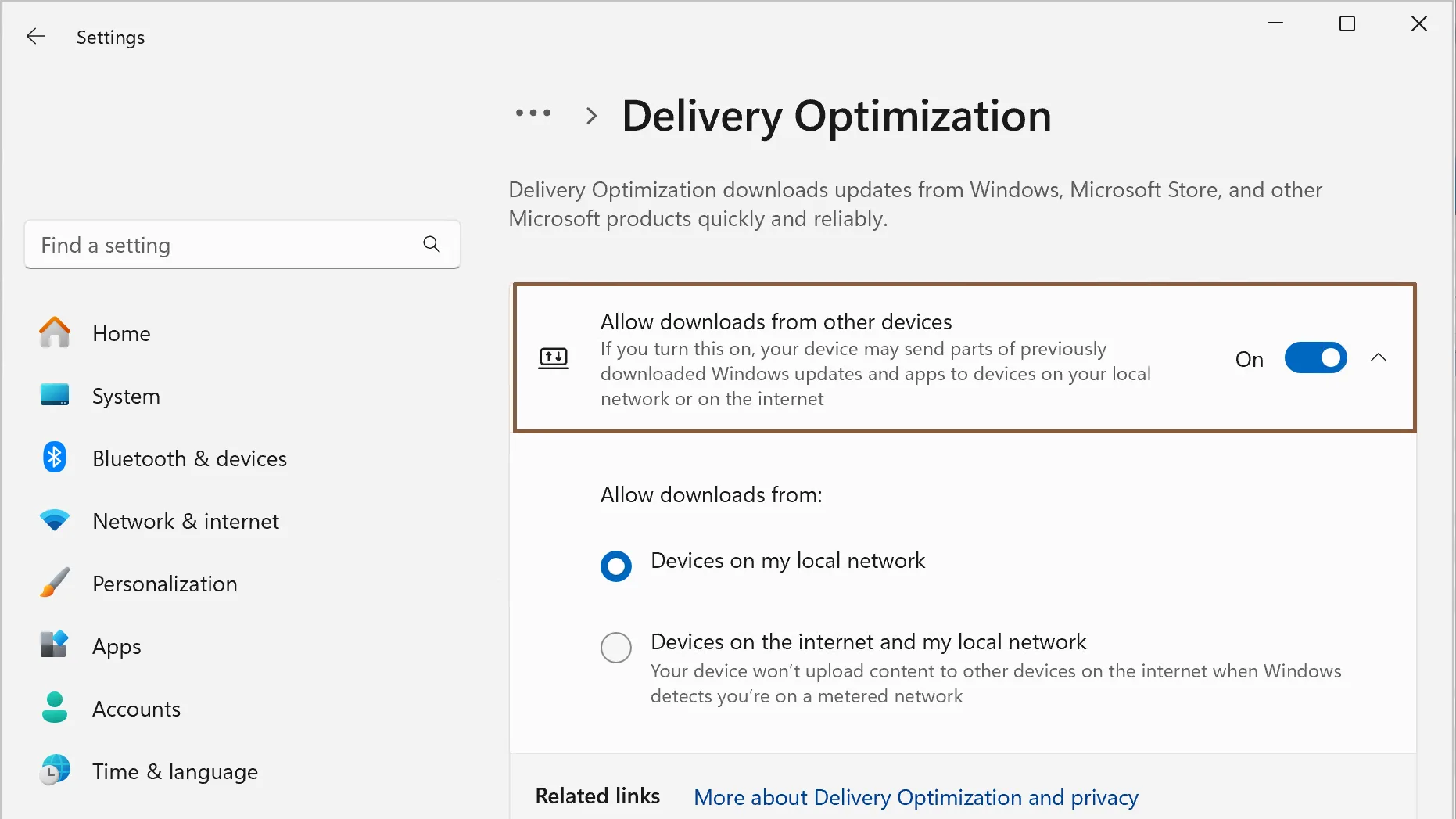Minimize the Settings window
1456x819 pixels.
point(1275,23)
